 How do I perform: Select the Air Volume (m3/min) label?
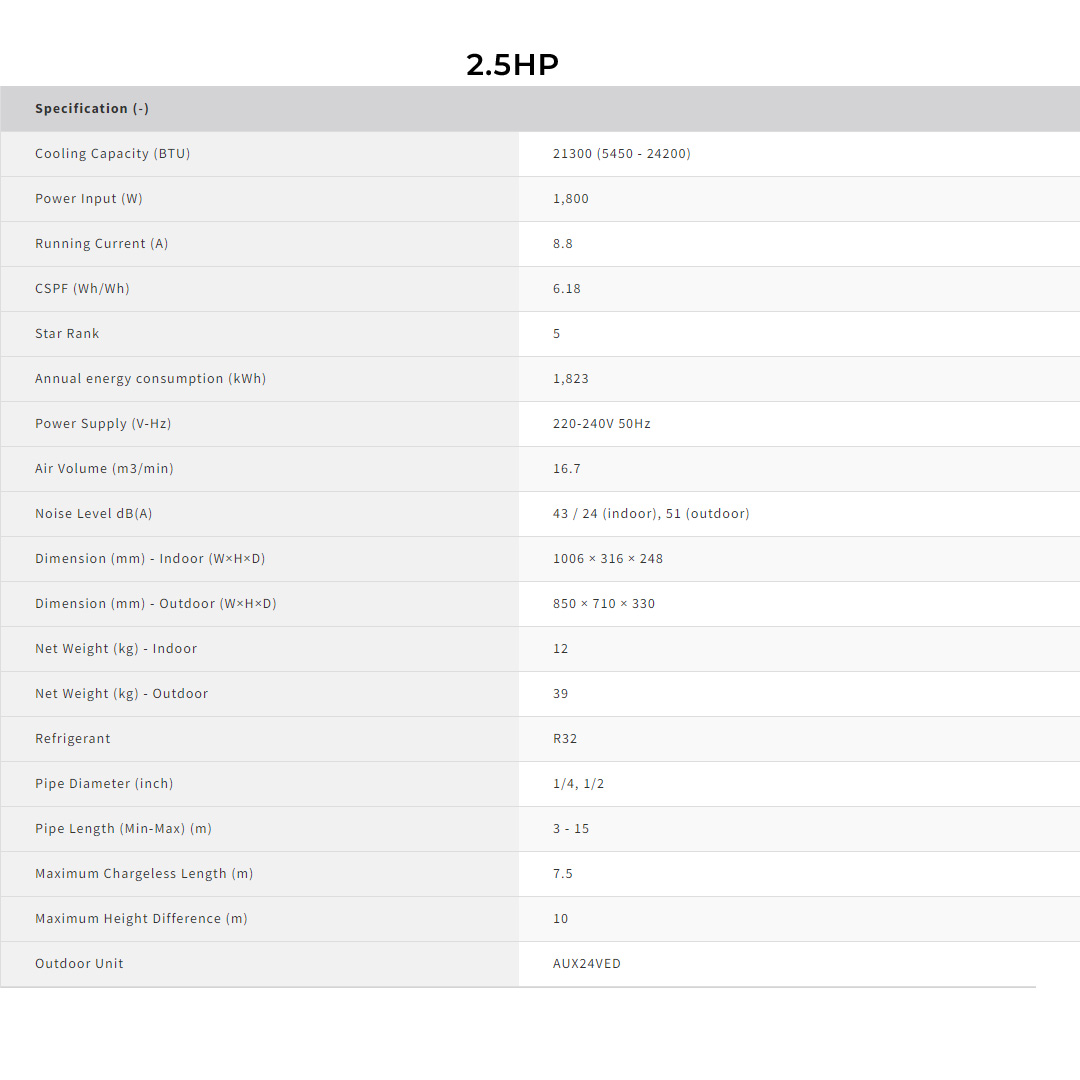104,469
